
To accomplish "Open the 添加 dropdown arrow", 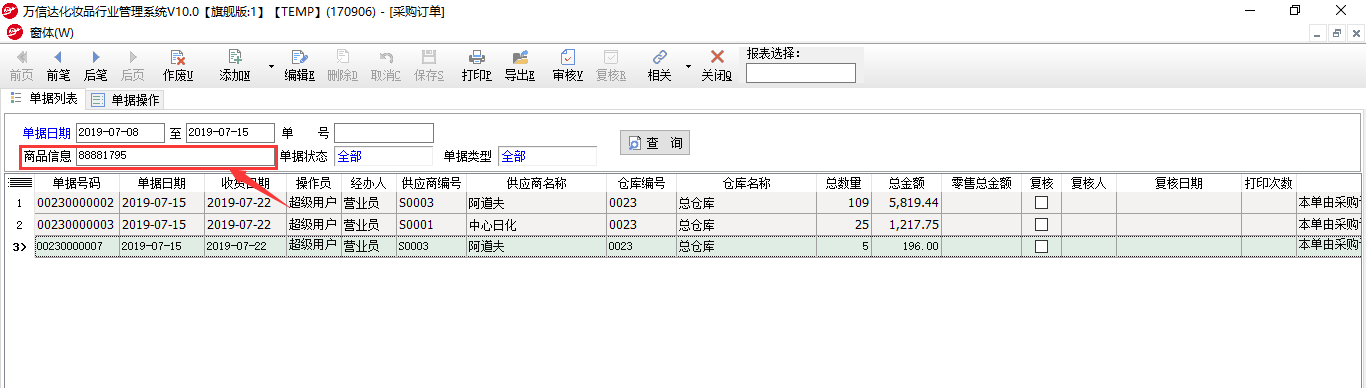I will point(271,67).
